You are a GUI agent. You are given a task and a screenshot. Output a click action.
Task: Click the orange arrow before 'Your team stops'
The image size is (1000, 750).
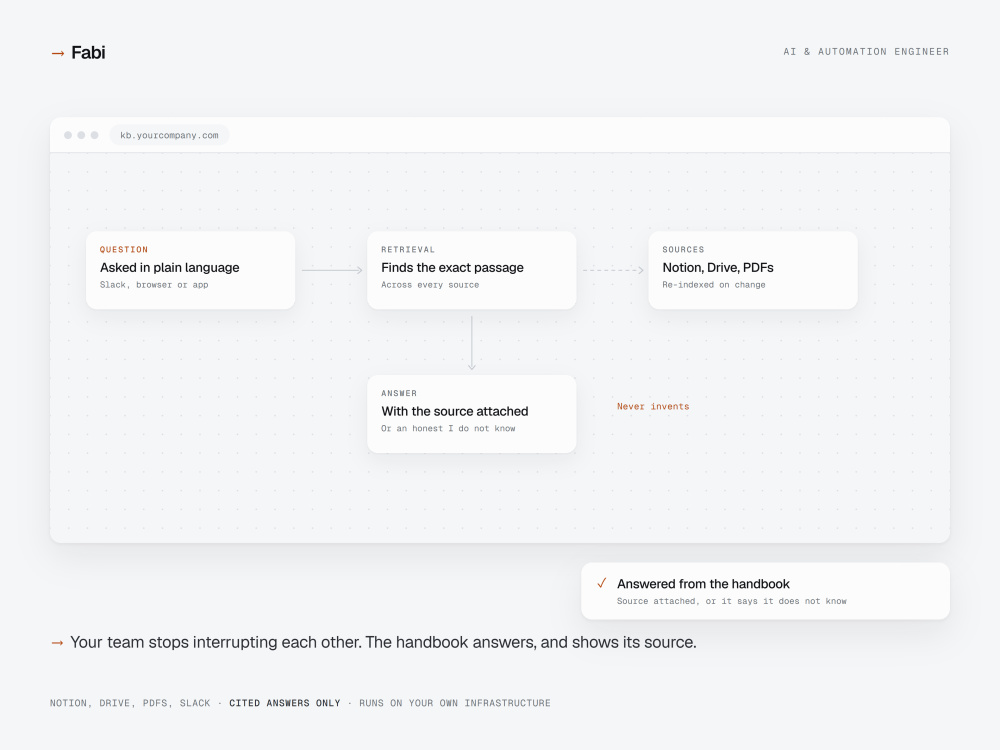pyautogui.click(x=57, y=643)
